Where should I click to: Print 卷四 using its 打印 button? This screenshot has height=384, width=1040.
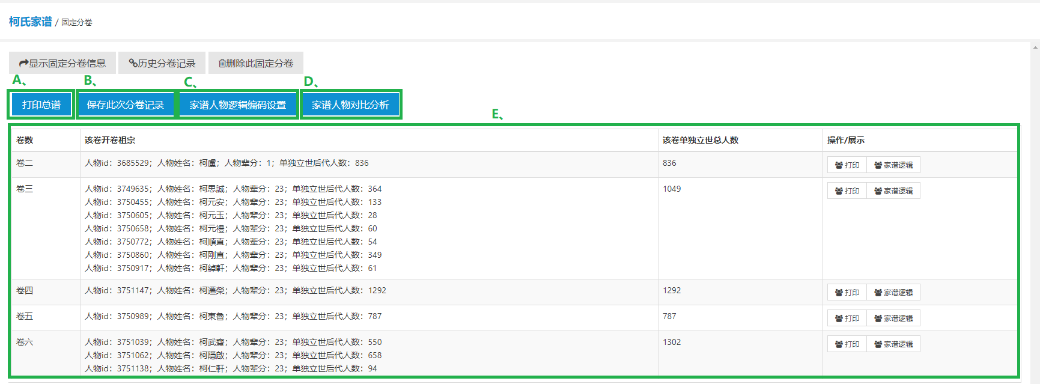coord(846,292)
